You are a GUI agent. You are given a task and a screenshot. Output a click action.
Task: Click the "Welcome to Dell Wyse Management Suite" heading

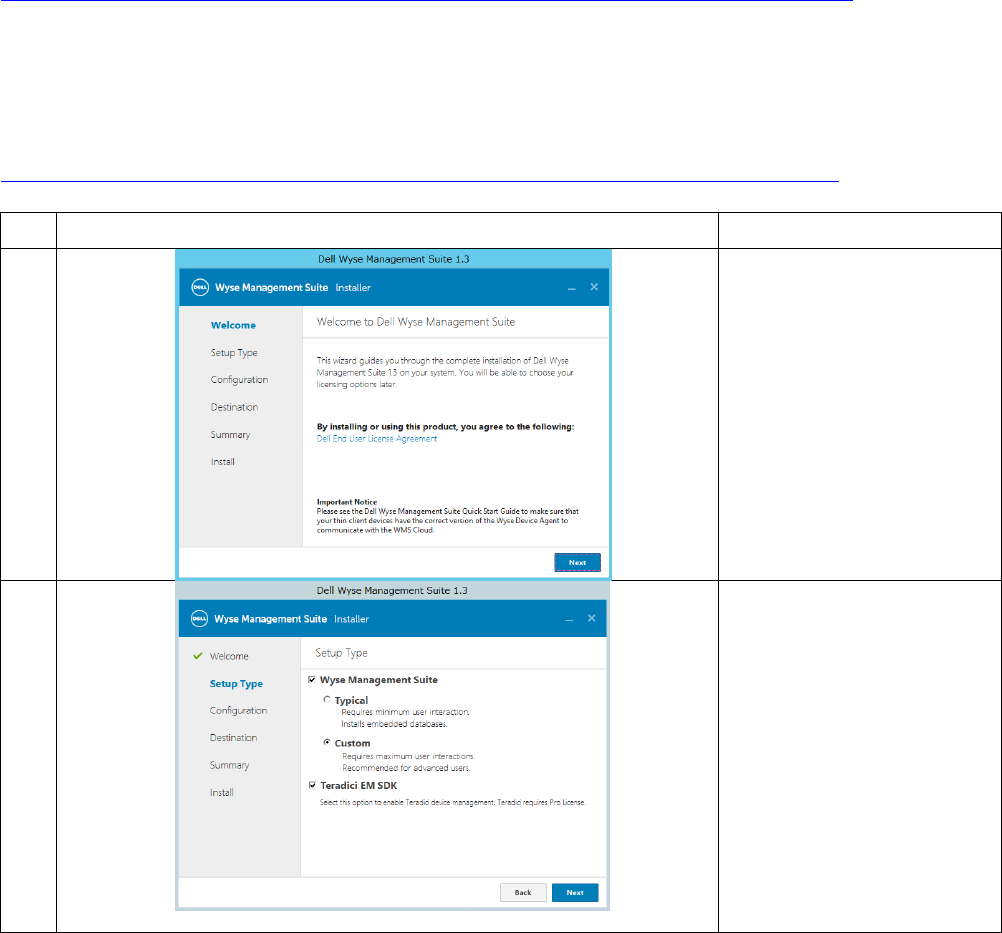point(416,322)
